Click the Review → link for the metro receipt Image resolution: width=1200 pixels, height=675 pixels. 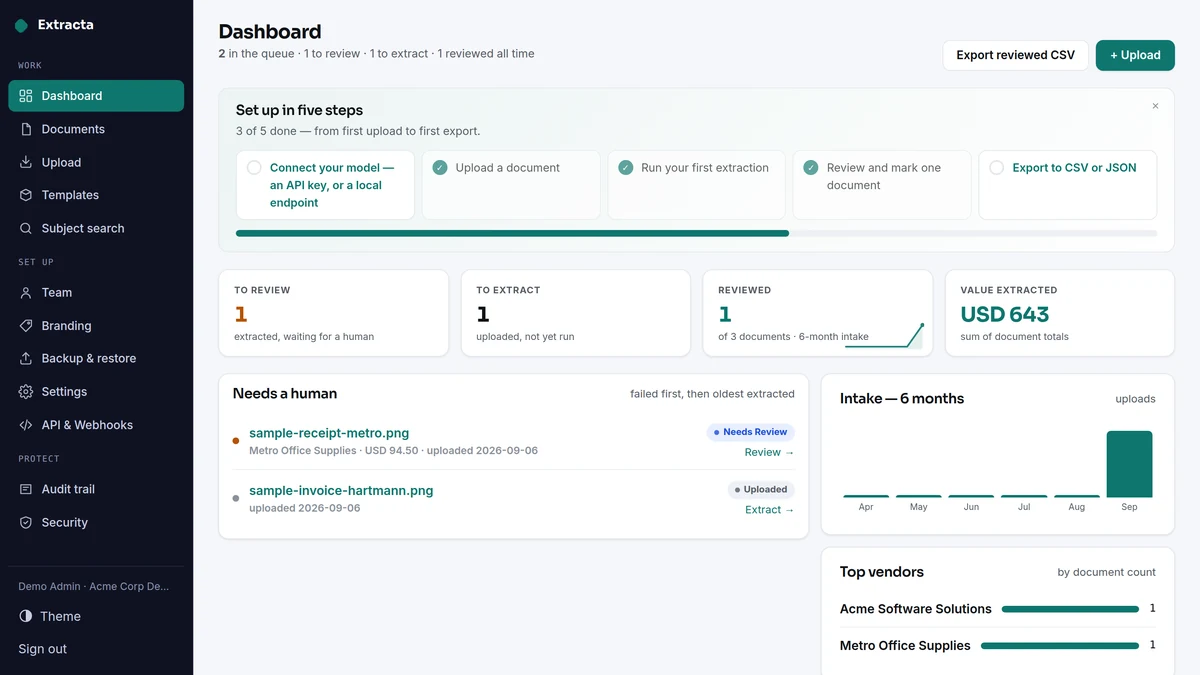click(x=769, y=452)
